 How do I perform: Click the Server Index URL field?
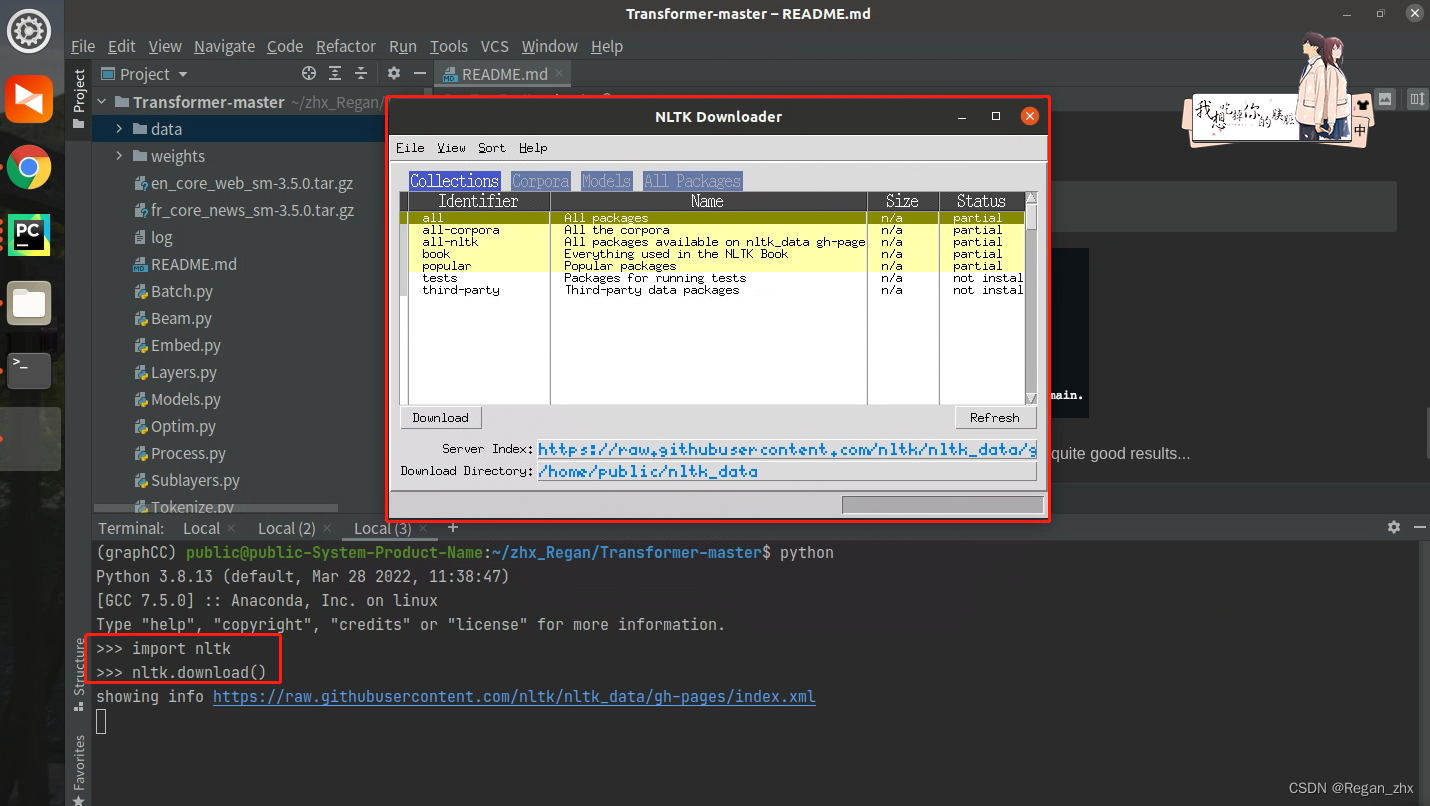point(787,449)
